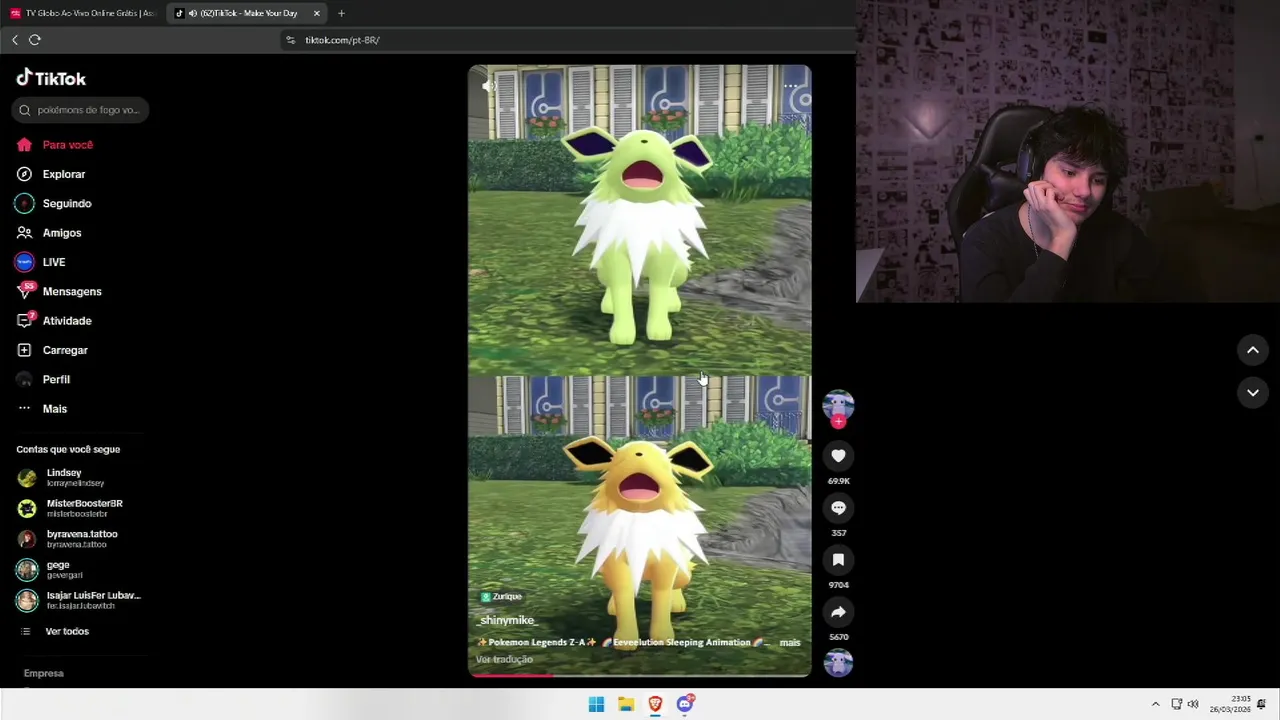Like the video with the heart icon
This screenshot has width=1280, height=720.
pos(838,456)
